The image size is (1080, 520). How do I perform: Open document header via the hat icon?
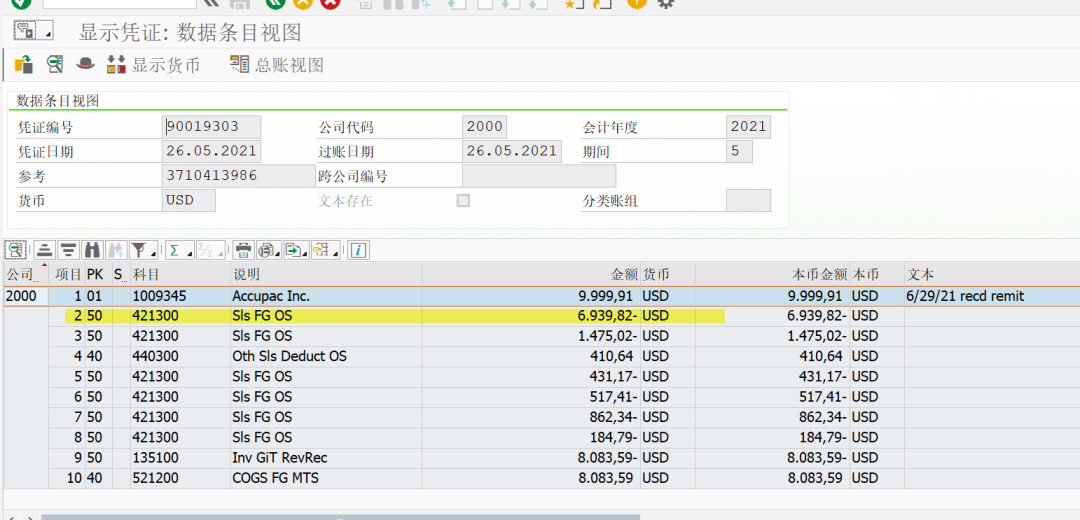click(x=85, y=64)
